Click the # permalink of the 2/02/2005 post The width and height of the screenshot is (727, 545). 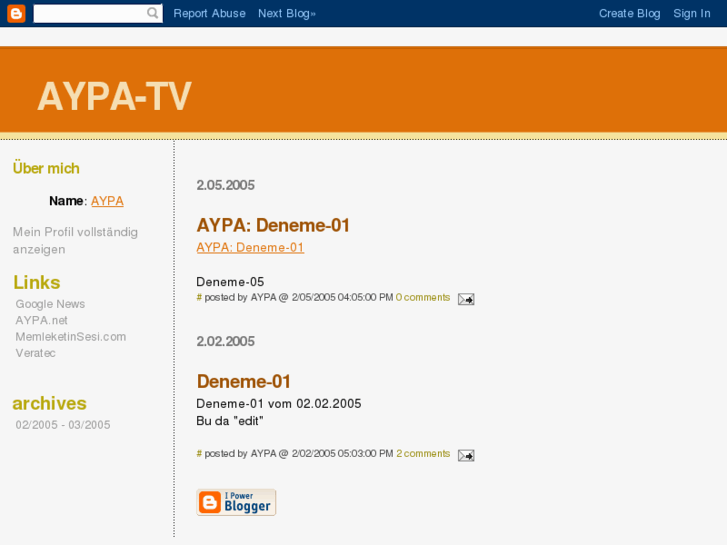tap(199, 454)
